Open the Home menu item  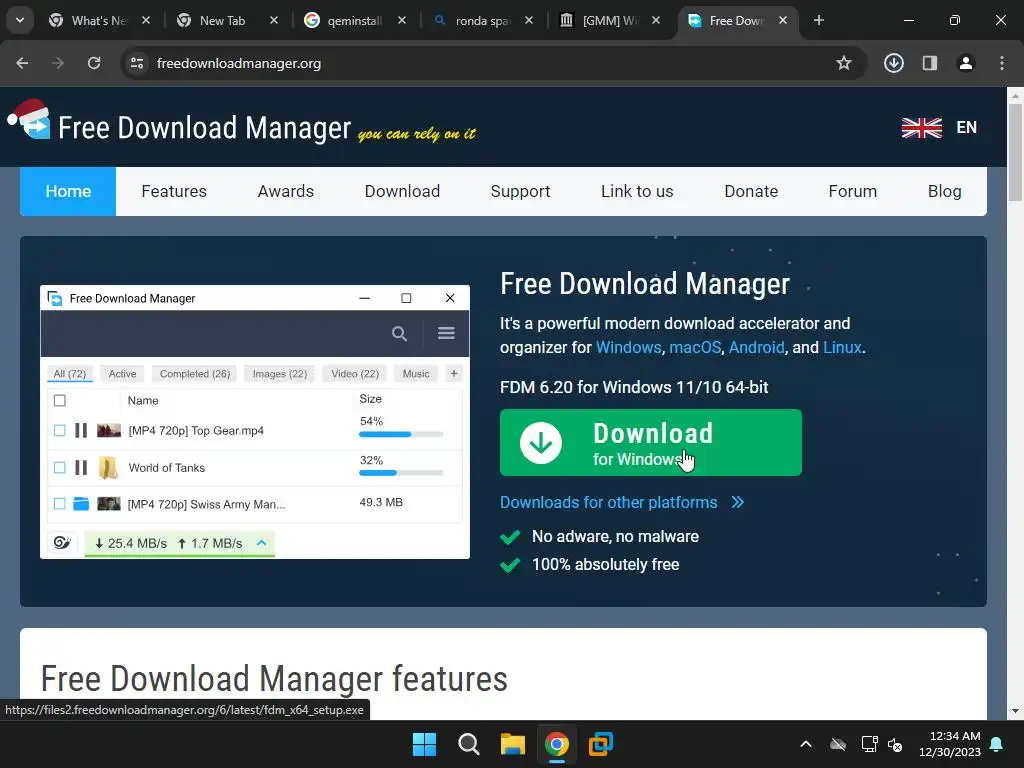[x=68, y=191]
